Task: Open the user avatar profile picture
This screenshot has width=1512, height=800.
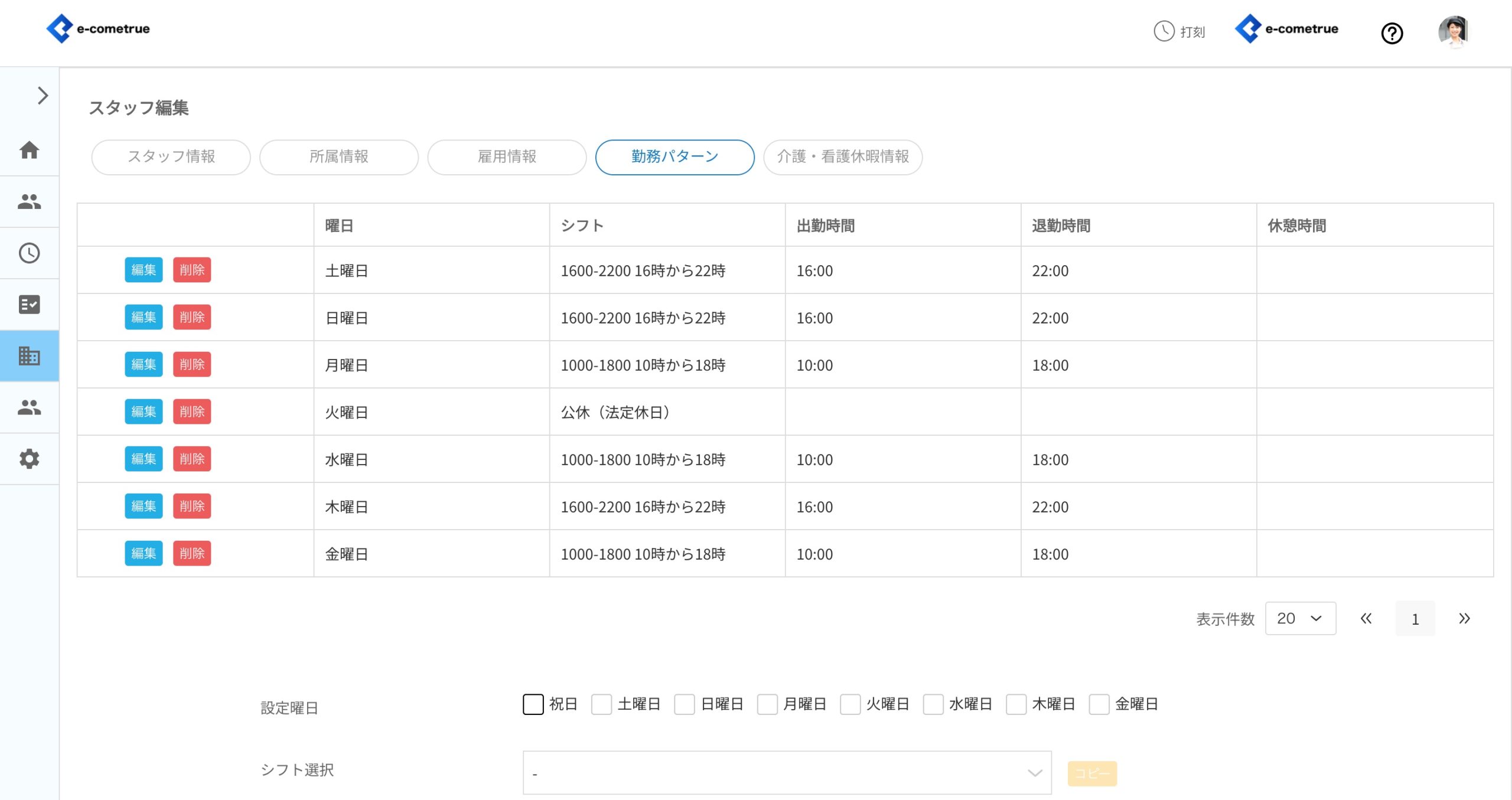Action: [1453, 31]
